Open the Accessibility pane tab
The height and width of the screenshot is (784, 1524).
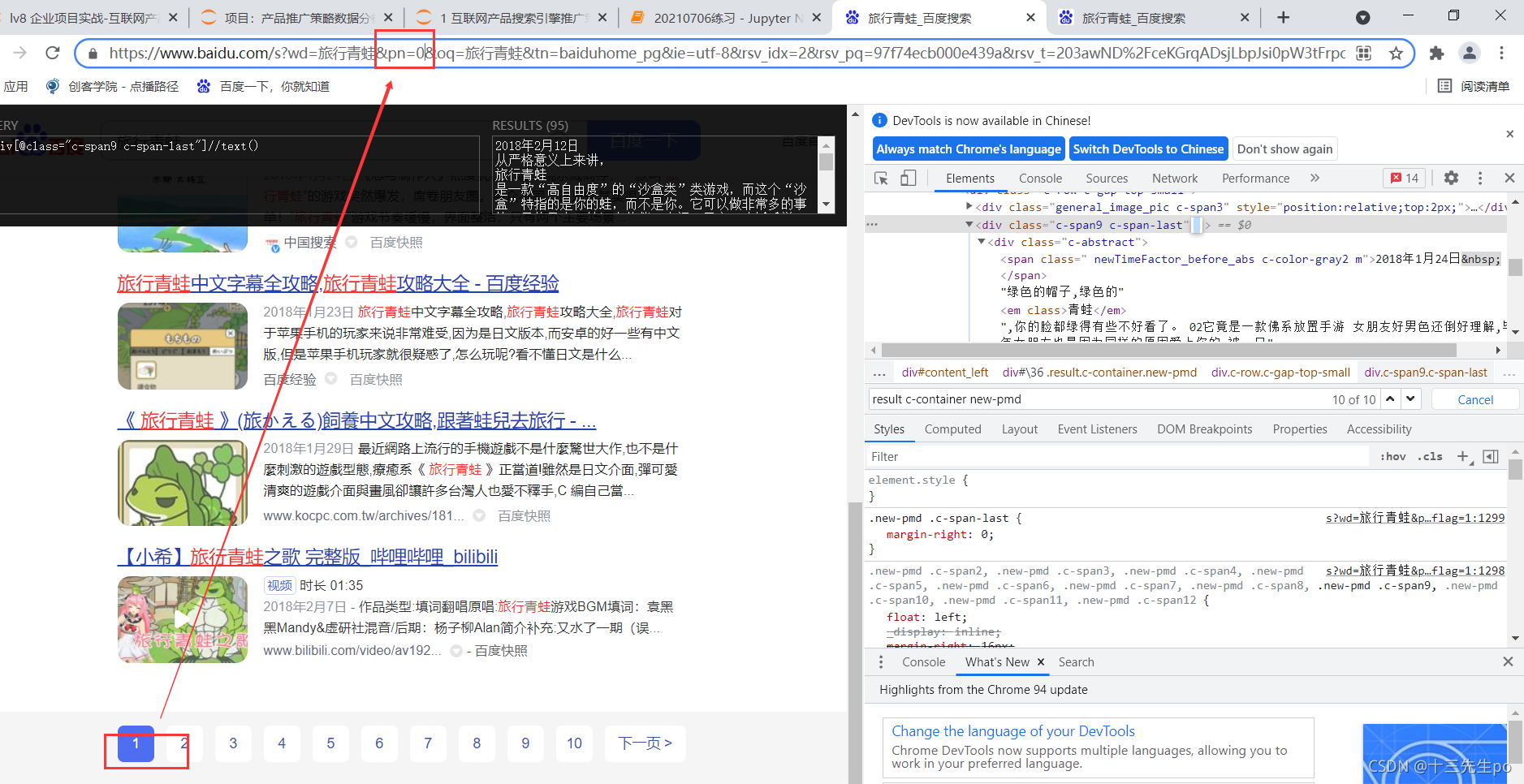pos(1379,429)
